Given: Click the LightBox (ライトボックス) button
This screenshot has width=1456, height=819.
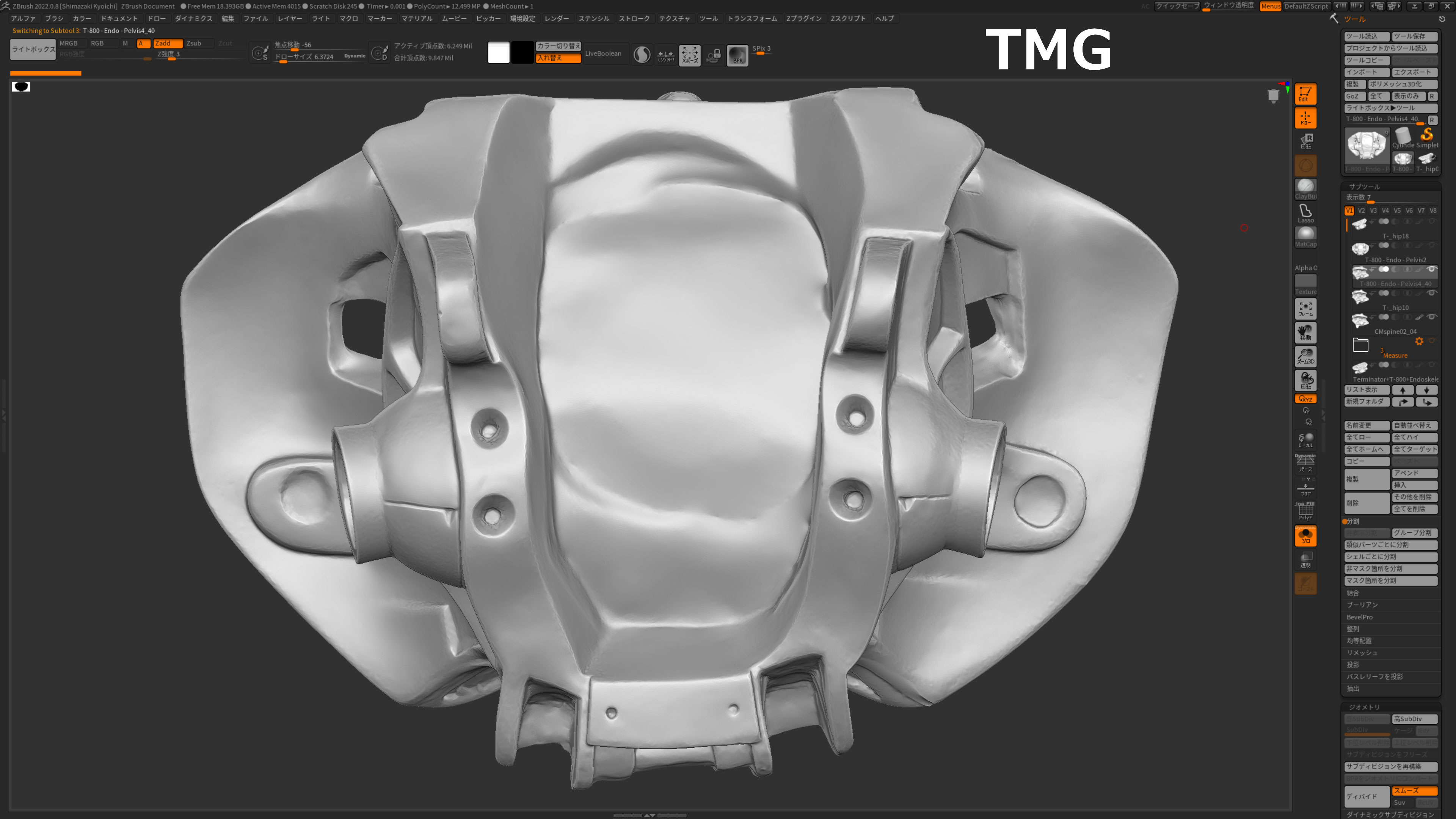Looking at the screenshot, I should tap(33, 49).
